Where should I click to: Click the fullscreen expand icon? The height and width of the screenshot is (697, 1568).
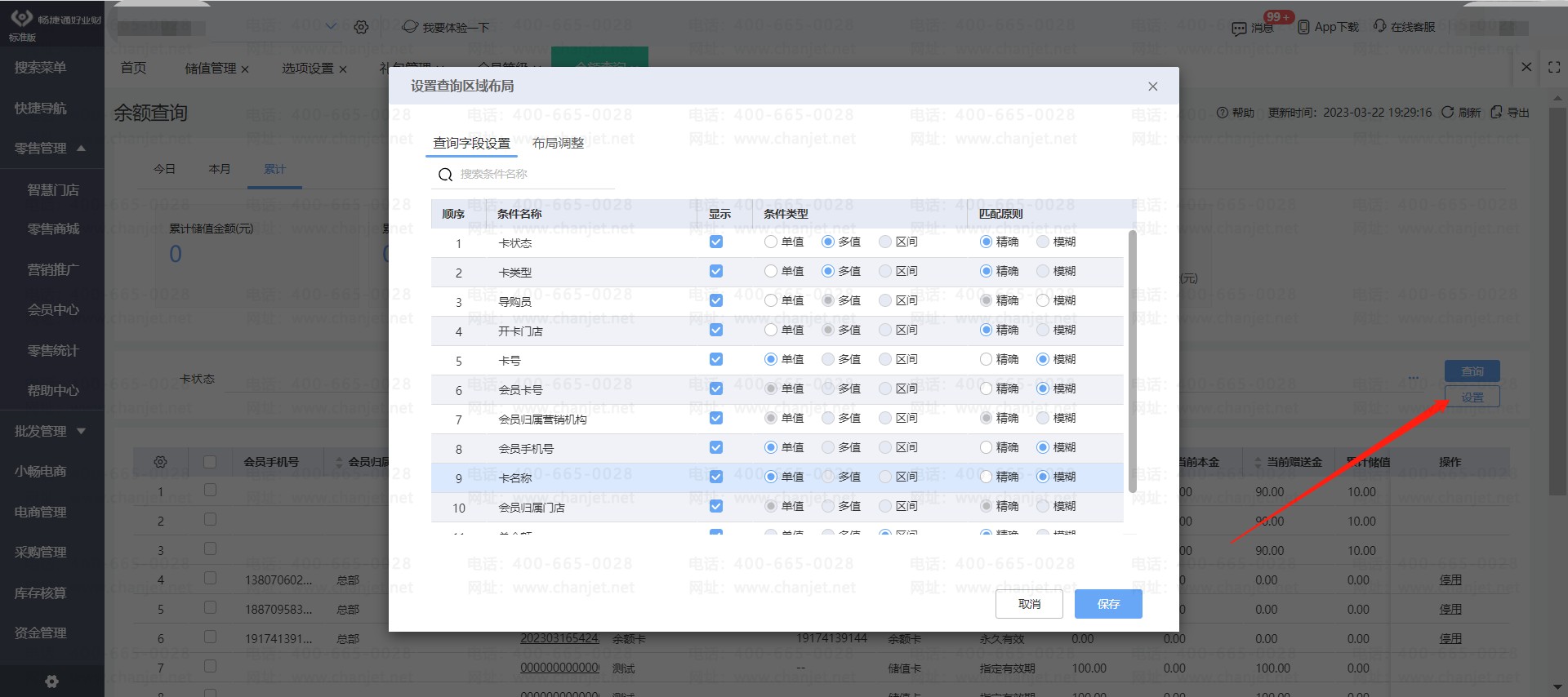tap(1553, 68)
